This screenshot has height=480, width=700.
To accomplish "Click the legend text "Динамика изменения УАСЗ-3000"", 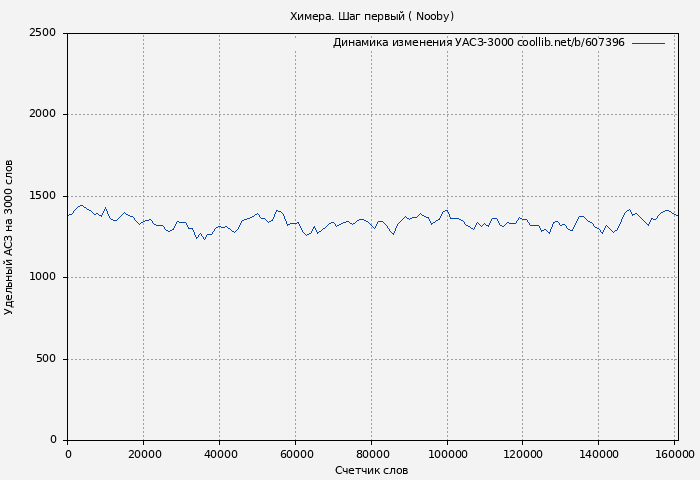I will point(422,43).
